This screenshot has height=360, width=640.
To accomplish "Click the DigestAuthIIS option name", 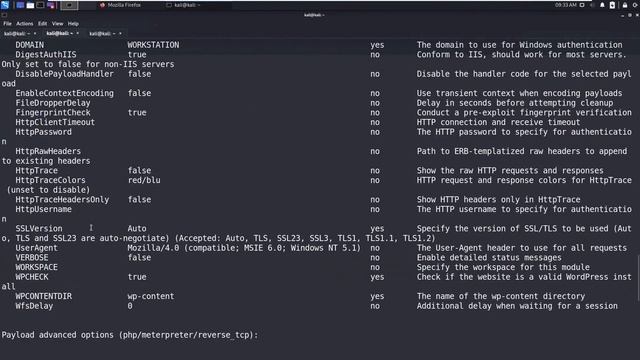I will pos(46,55).
